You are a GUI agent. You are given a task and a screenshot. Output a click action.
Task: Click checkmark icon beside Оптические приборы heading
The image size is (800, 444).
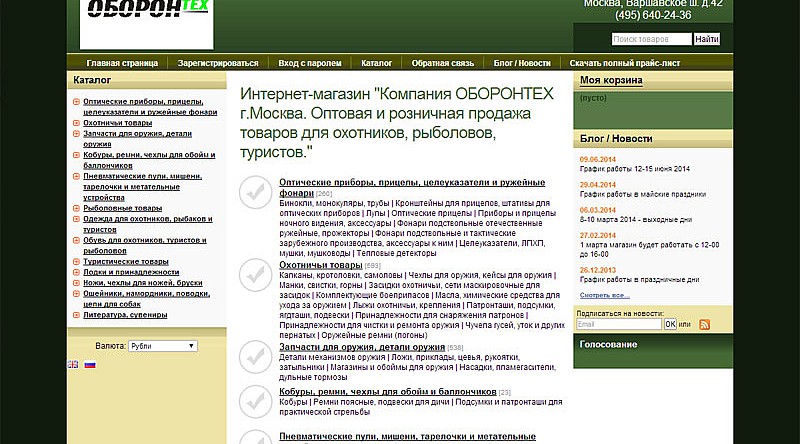[256, 190]
